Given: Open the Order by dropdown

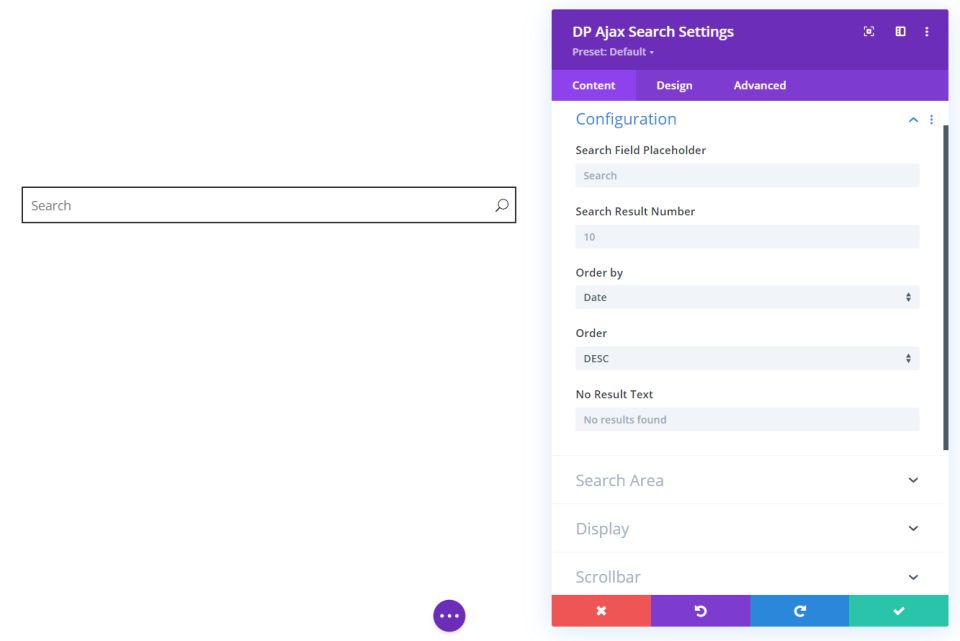Looking at the screenshot, I should (x=747, y=297).
